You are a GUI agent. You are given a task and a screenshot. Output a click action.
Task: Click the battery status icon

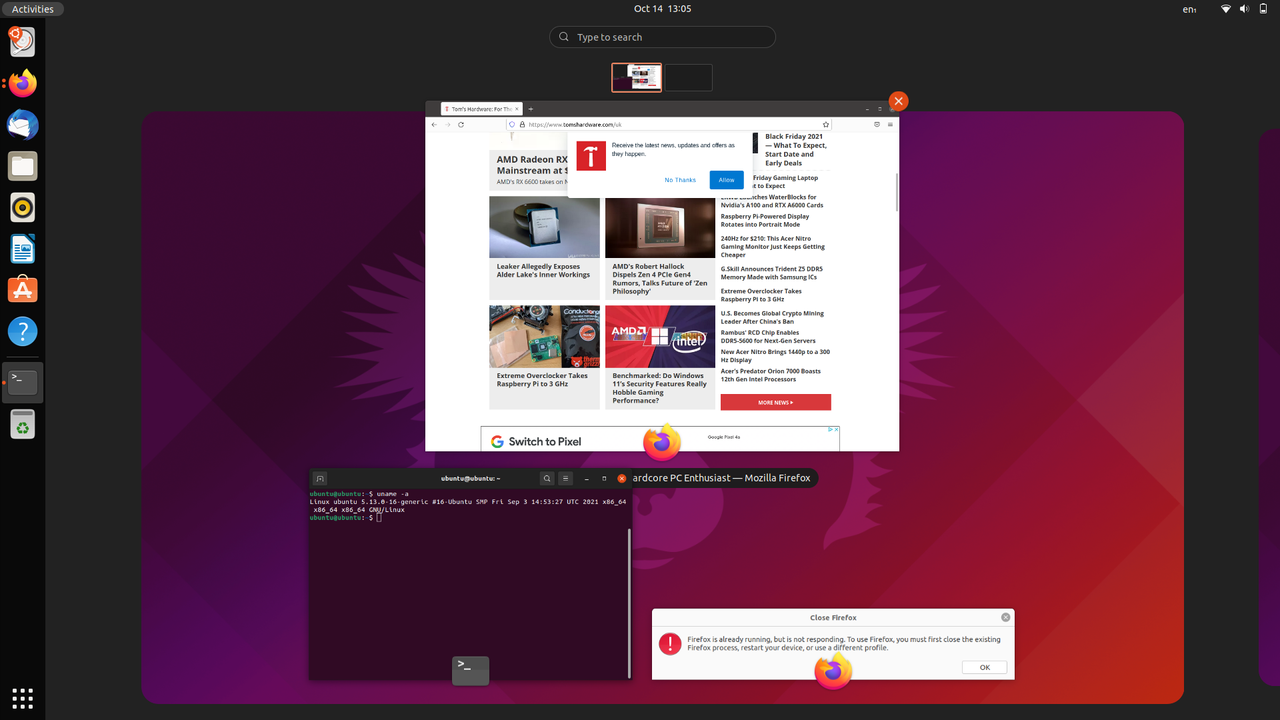point(1264,9)
